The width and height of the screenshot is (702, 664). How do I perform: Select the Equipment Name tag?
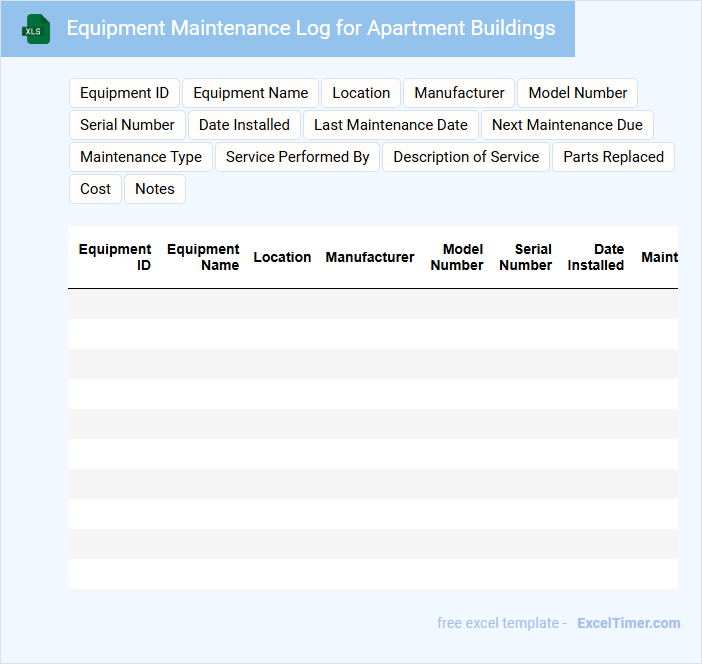250,93
